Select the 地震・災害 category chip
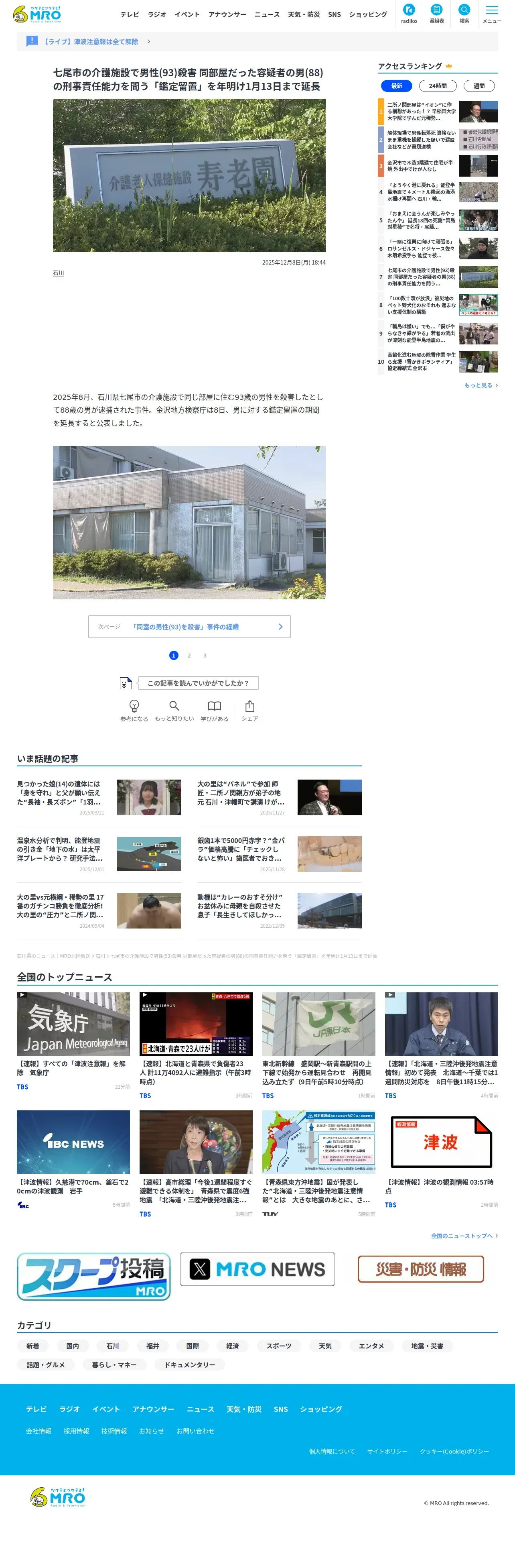Screen dimensions: 515x1568 click(428, 1346)
